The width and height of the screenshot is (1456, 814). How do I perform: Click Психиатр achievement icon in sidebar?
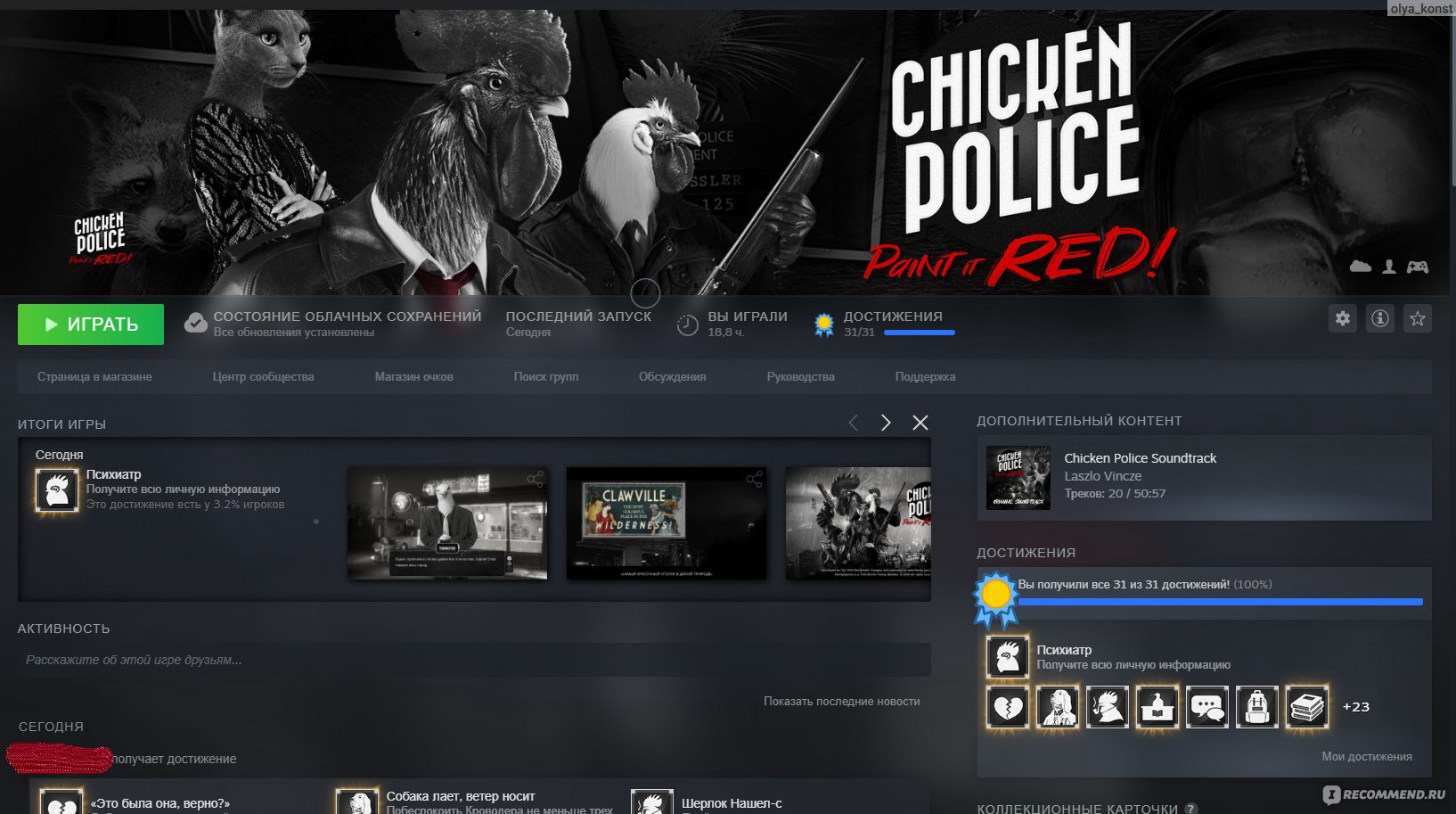coord(1008,657)
